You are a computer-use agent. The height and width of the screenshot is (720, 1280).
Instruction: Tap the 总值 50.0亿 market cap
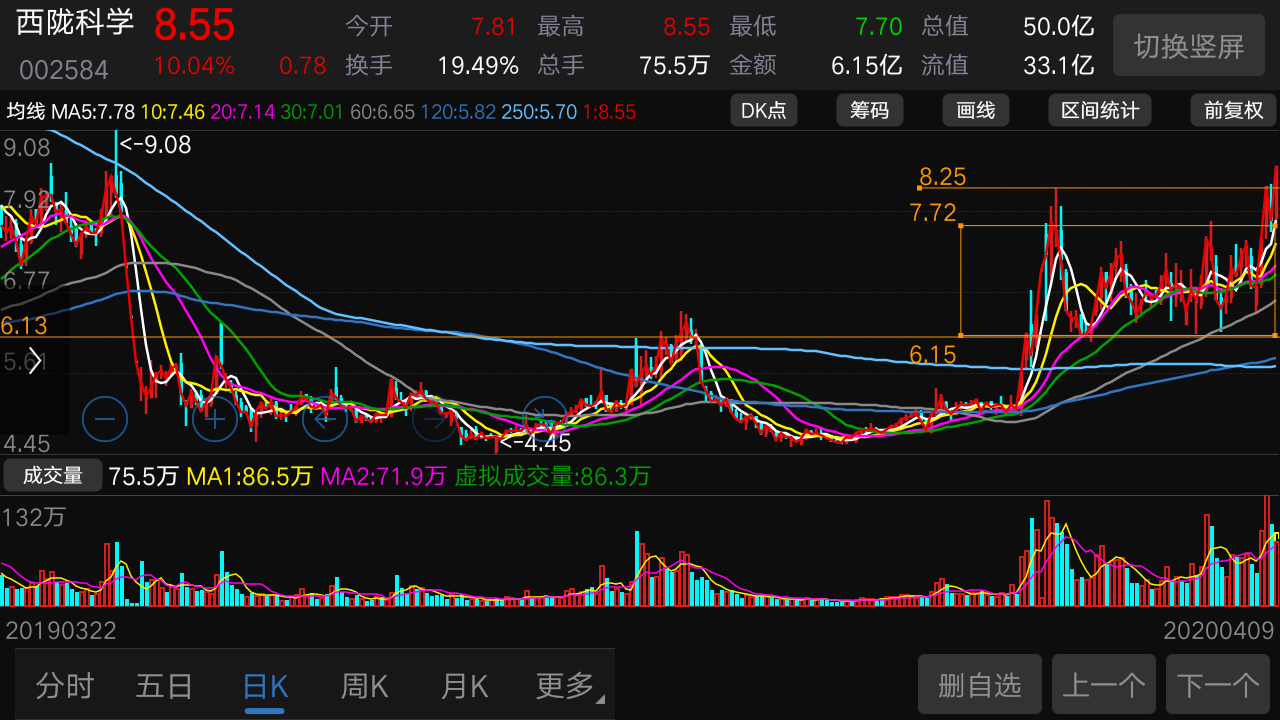point(1059,27)
